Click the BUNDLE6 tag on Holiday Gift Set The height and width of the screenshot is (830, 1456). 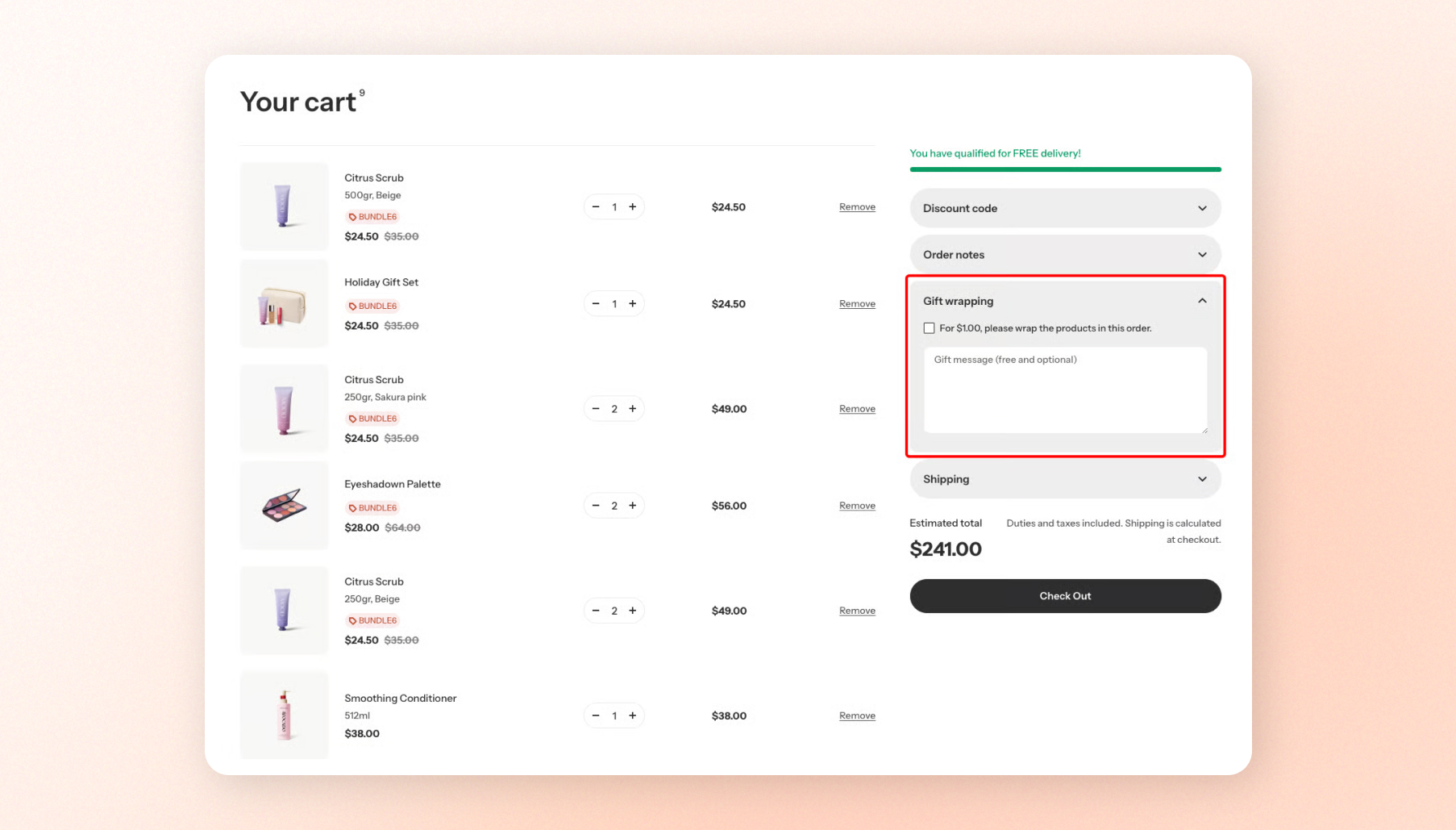click(372, 306)
